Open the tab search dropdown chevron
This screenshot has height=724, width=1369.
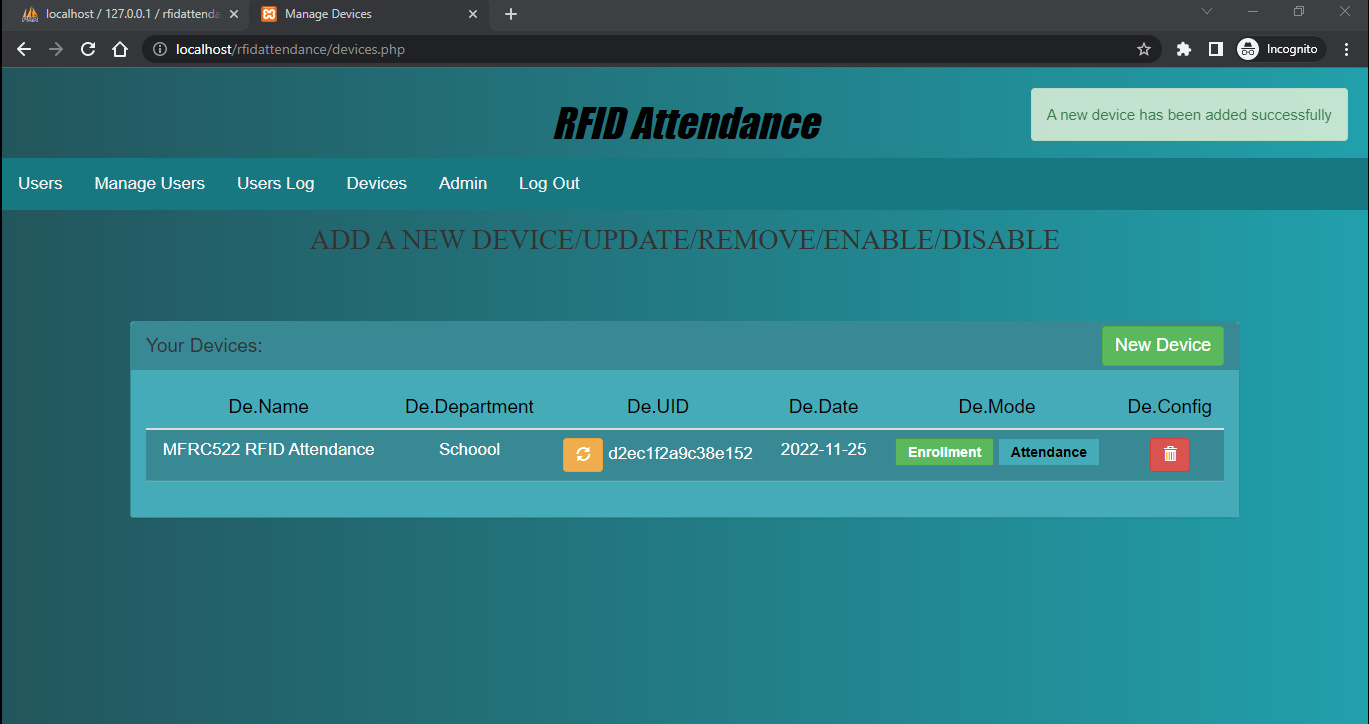tap(1207, 12)
